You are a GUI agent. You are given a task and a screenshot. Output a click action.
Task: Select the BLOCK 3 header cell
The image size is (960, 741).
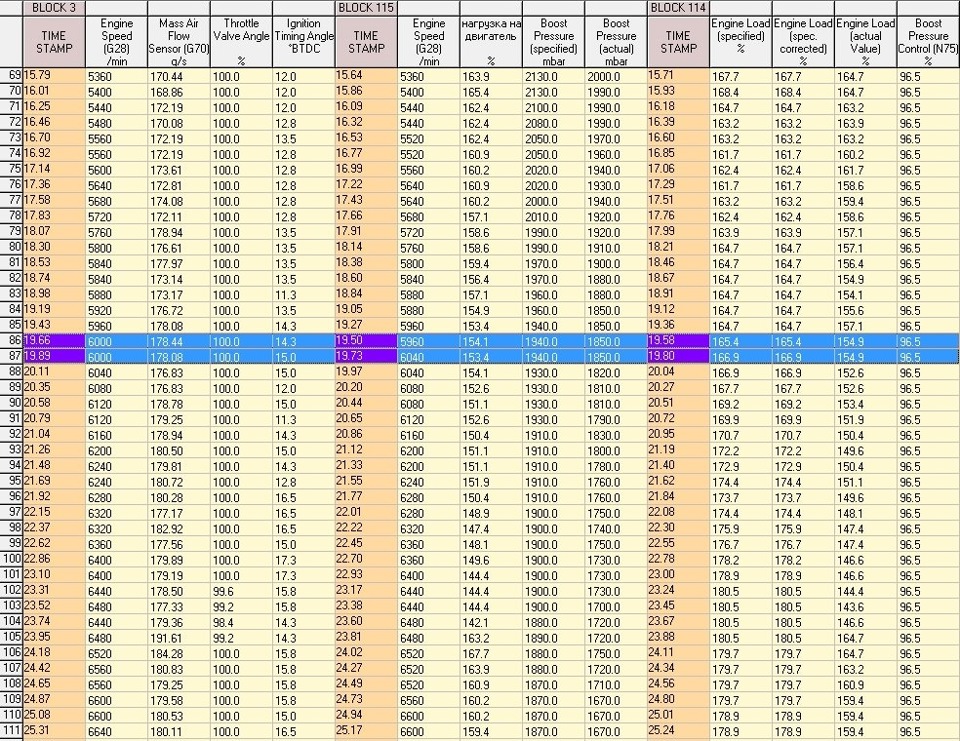tap(54, 8)
